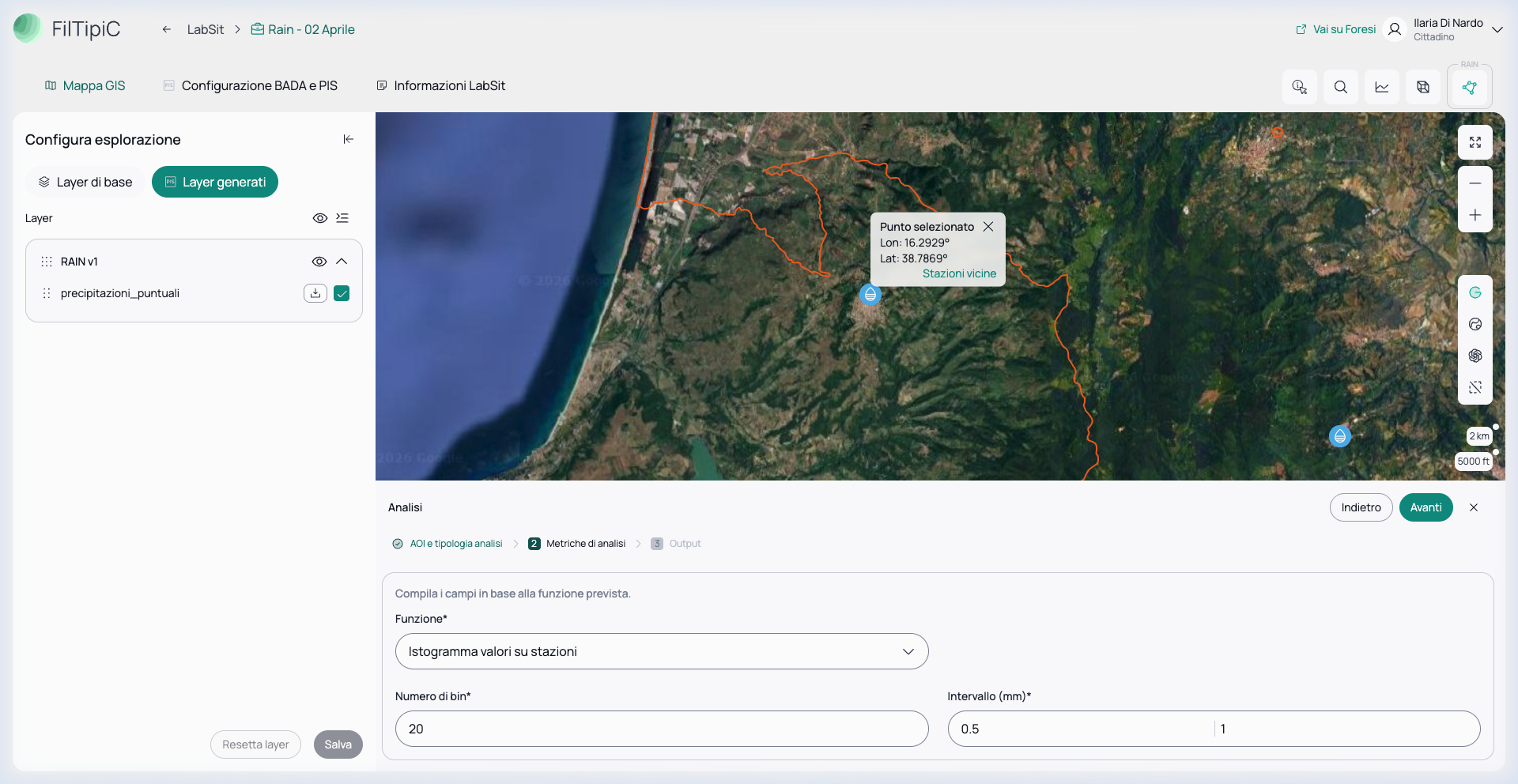
Task: Expand the Ilaria Di Nardo user menu
Action: click(x=1497, y=29)
